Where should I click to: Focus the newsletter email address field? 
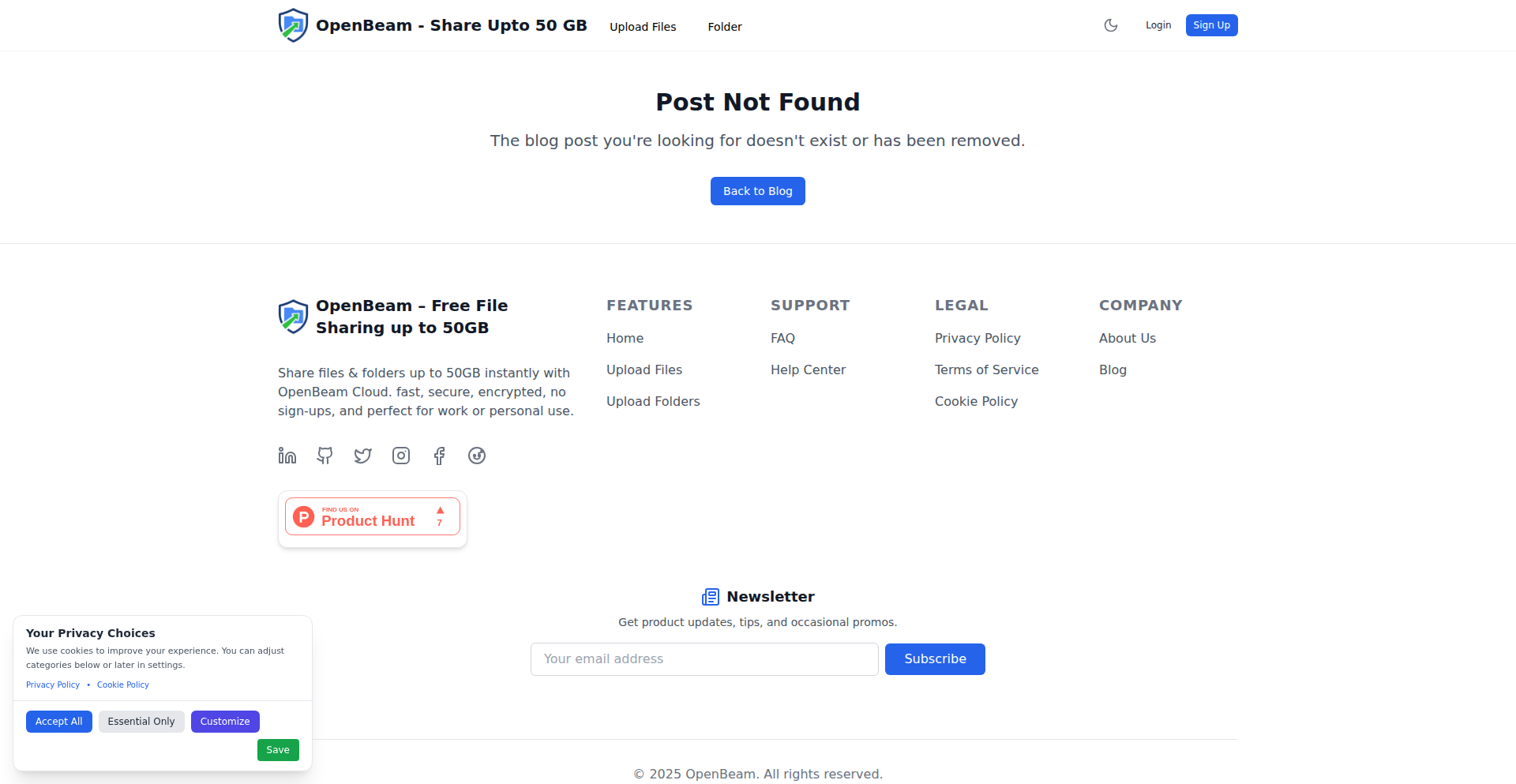pyautogui.click(x=704, y=659)
